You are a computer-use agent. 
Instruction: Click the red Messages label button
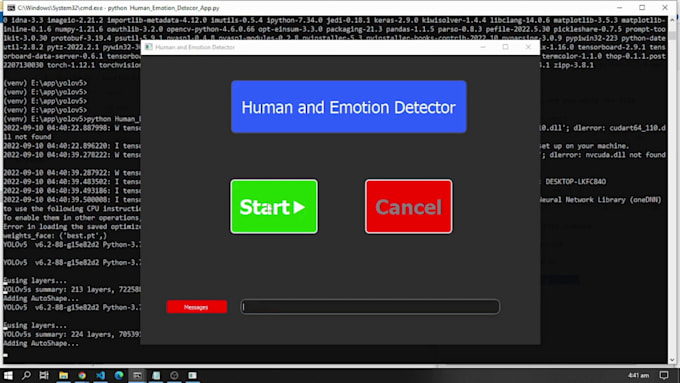[x=196, y=307]
